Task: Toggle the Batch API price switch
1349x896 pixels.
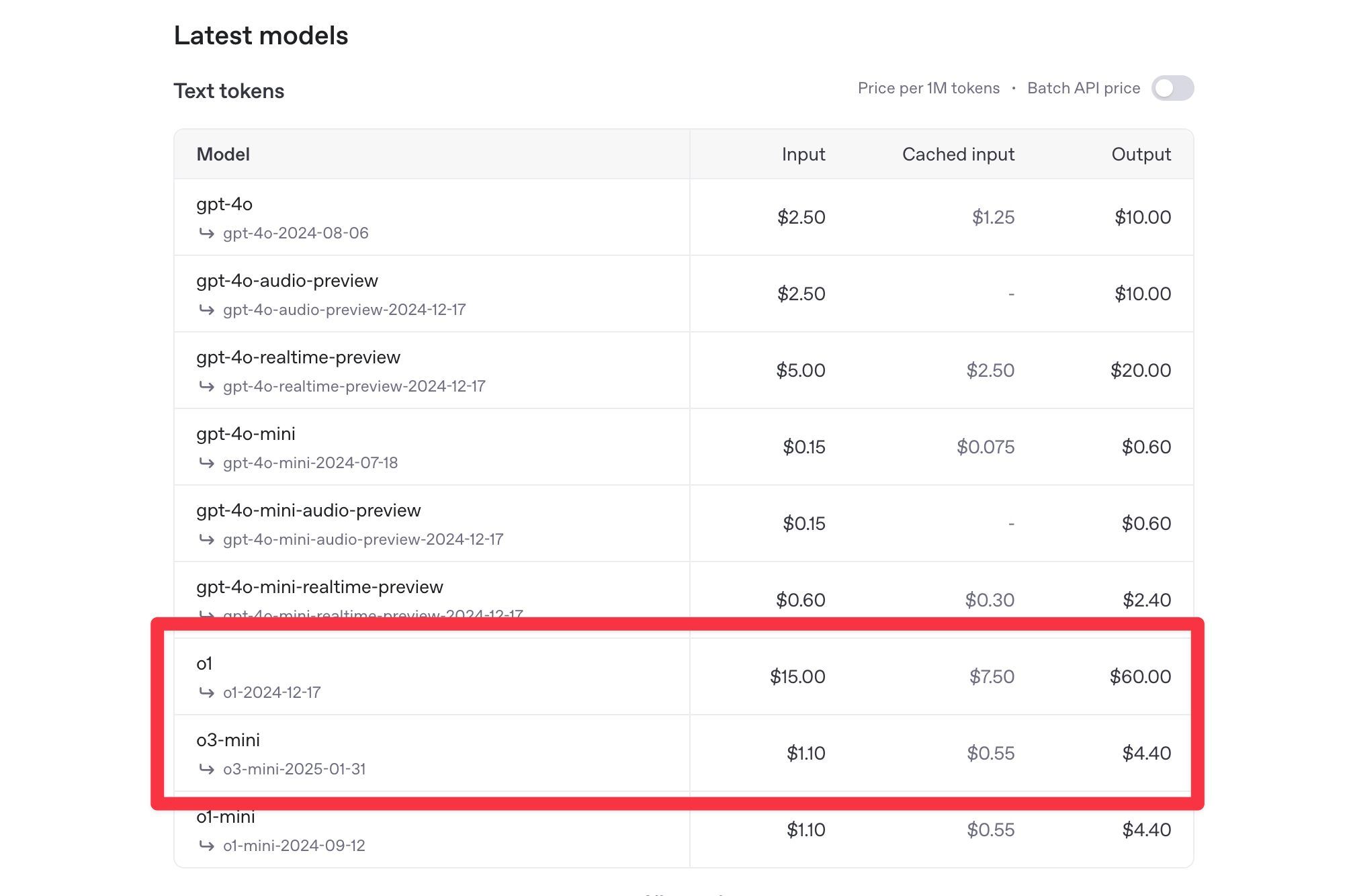Action: click(x=1172, y=88)
